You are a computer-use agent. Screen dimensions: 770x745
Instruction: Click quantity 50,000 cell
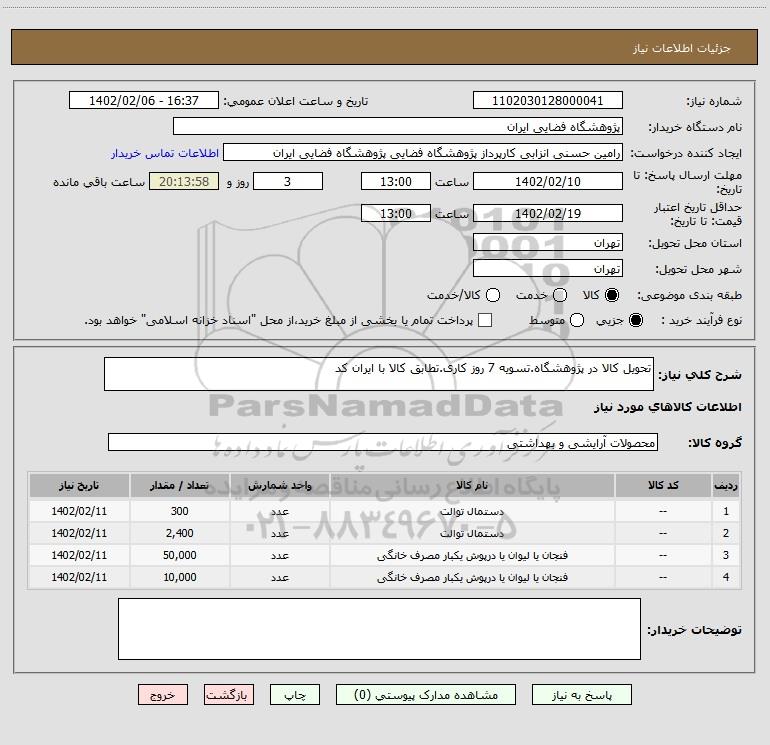pos(179,555)
